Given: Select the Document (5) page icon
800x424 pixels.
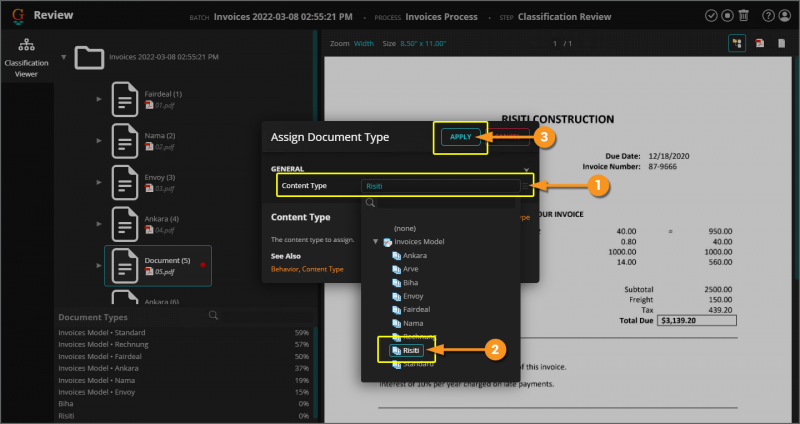Looking at the screenshot, I should pos(124,265).
